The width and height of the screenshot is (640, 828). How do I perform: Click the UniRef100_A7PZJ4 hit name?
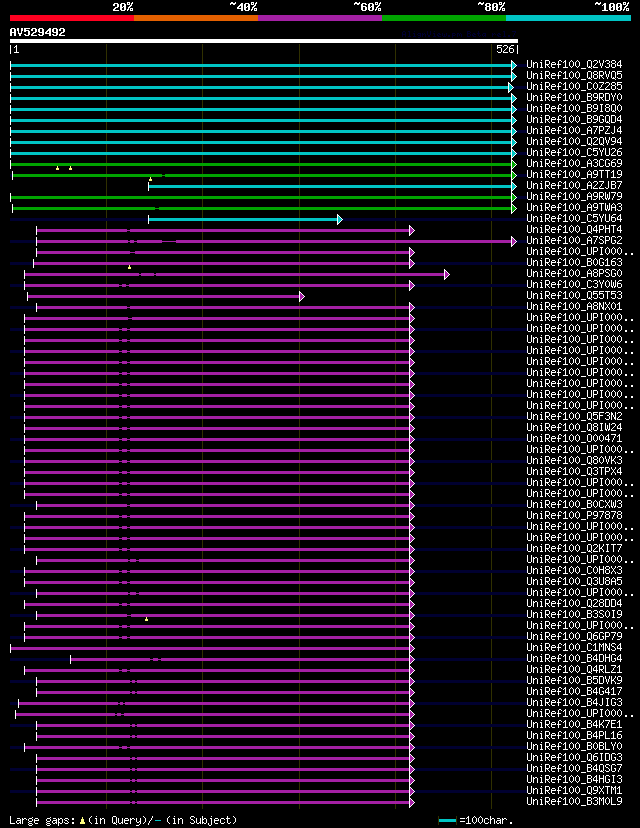[x=574, y=130]
